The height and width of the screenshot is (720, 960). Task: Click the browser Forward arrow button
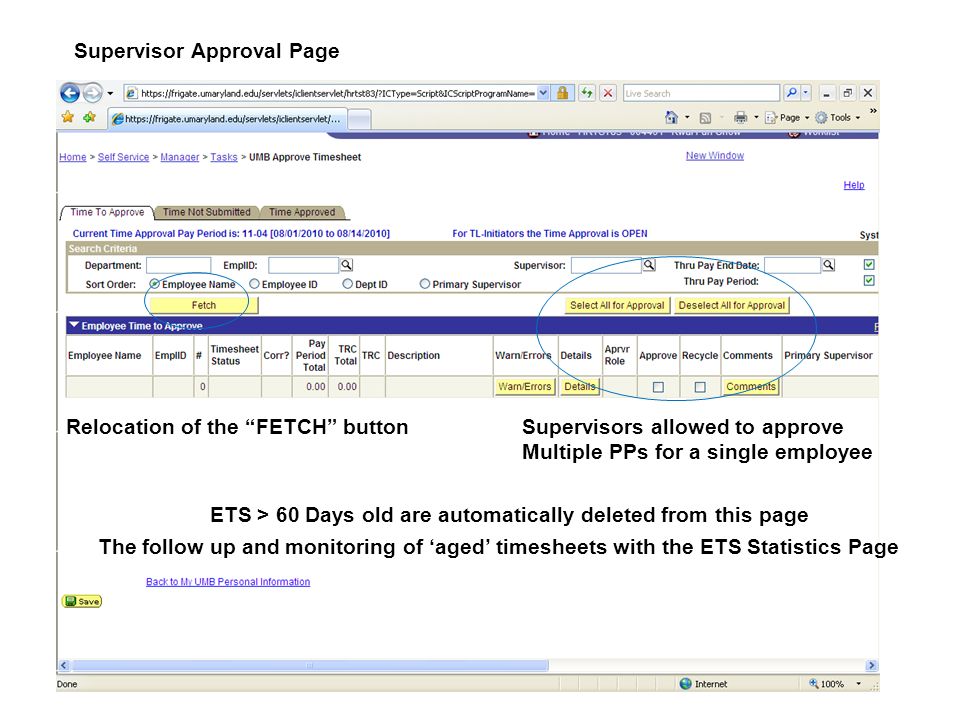pyautogui.click(x=92, y=93)
